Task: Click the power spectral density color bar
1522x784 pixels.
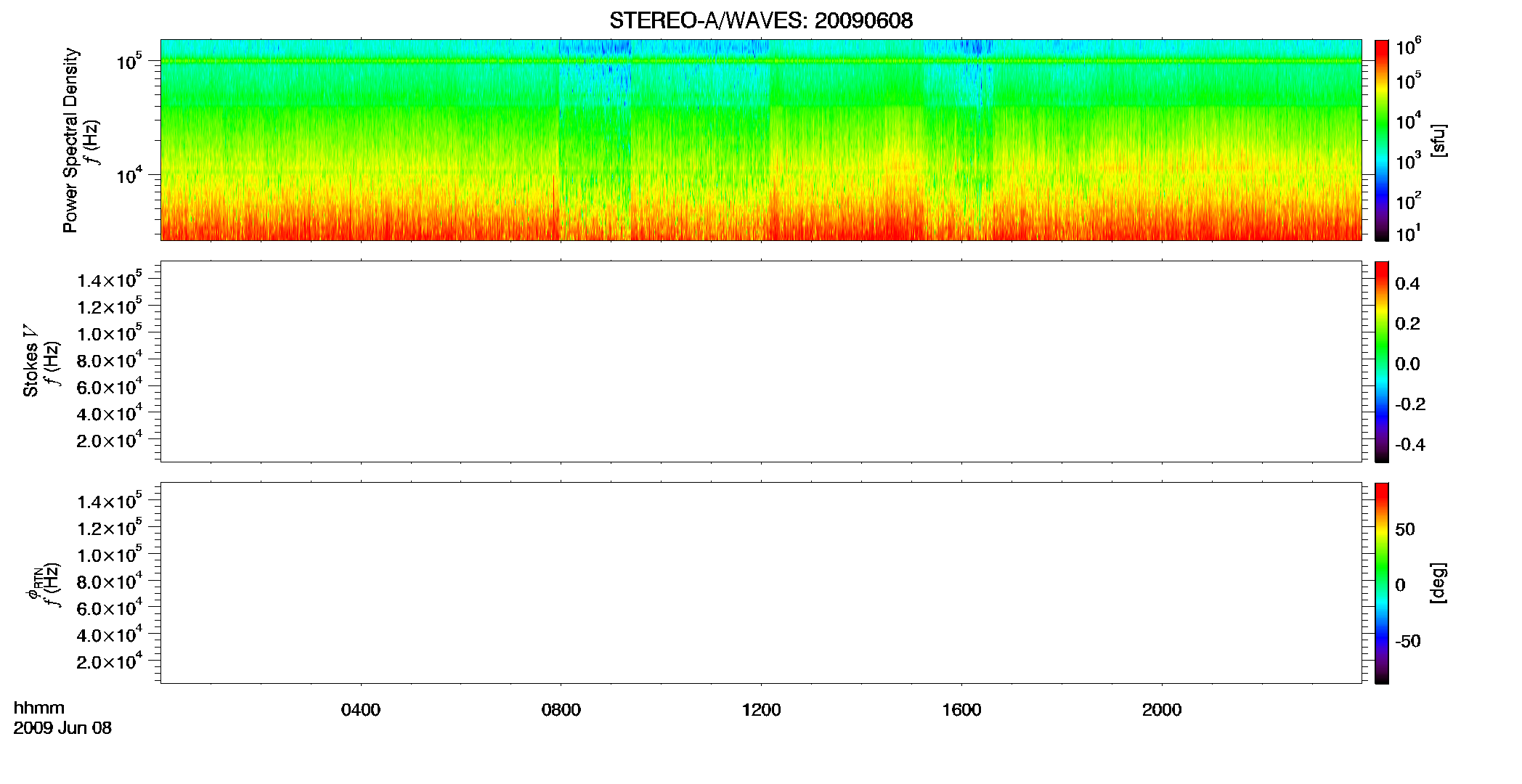Action: (1382, 140)
